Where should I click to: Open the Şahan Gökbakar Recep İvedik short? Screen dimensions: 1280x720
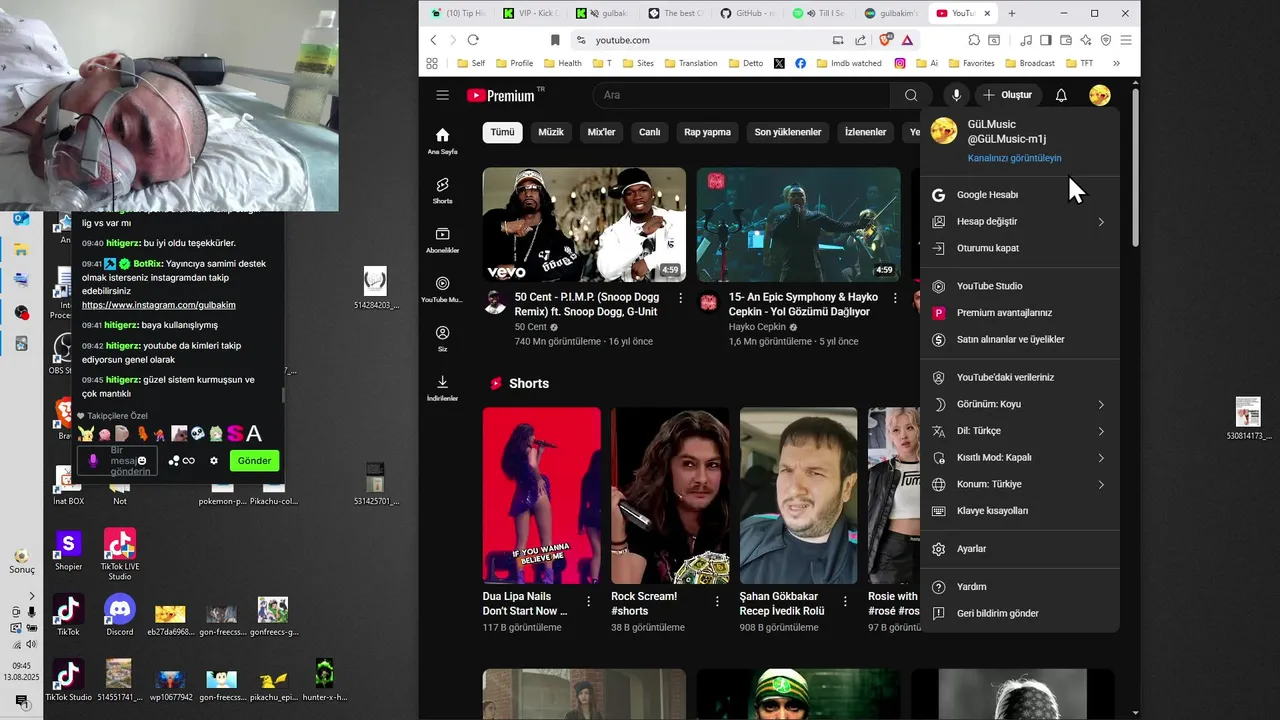(x=798, y=495)
